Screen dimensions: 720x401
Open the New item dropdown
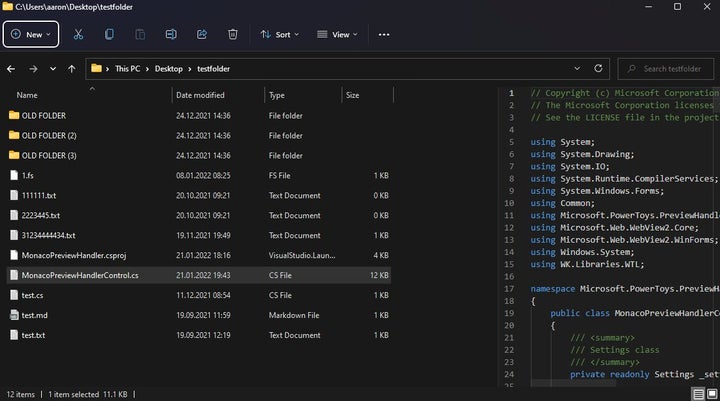tap(30, 34)
